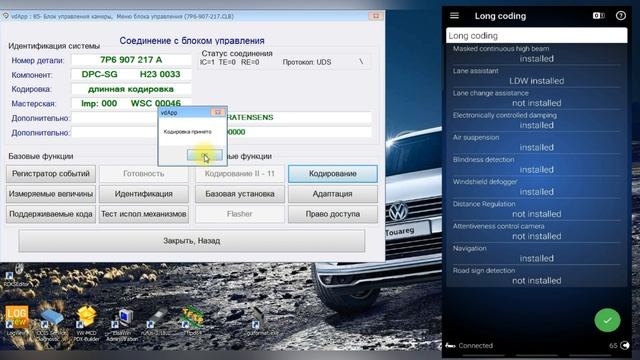The width and height of the screenshot is (640, 360).
Task: Click the Соединение с блоком управления heading
Action: pos(192,41)
